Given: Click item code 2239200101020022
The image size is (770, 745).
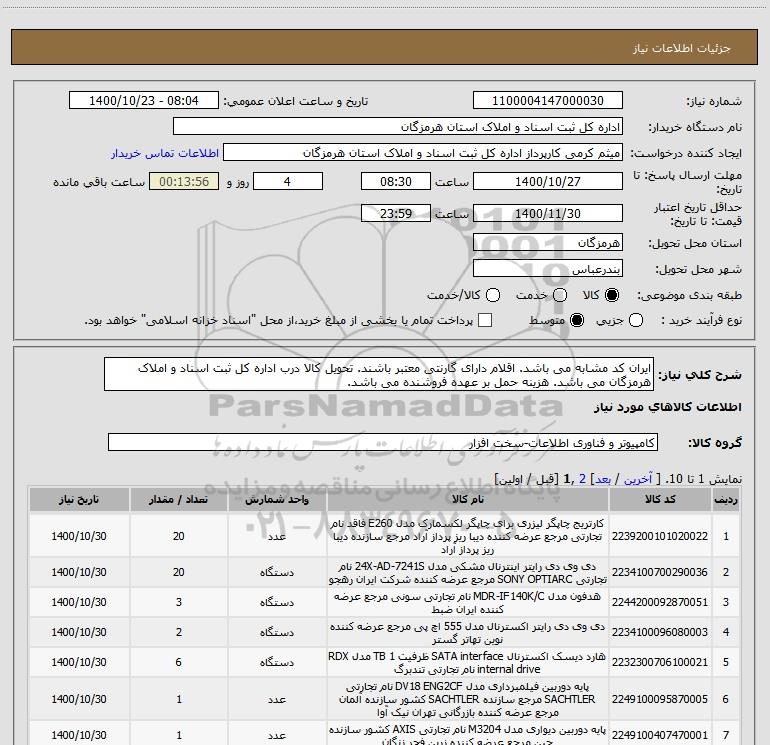Looking at the screenshot, I should coord(660,536).
